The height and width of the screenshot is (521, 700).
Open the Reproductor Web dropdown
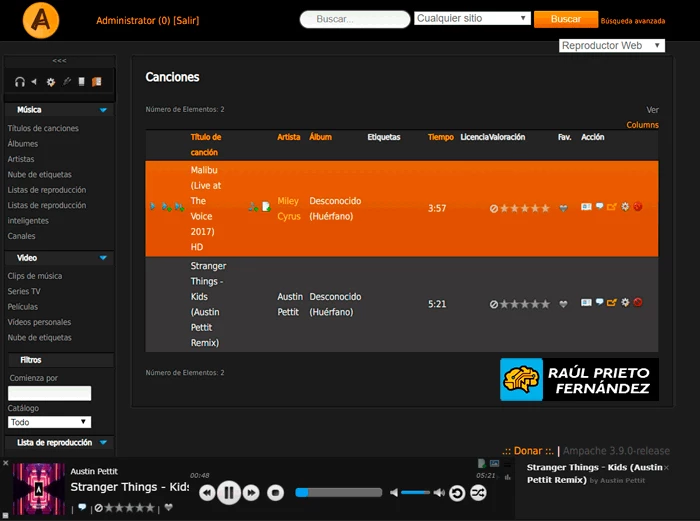point(611,45)
